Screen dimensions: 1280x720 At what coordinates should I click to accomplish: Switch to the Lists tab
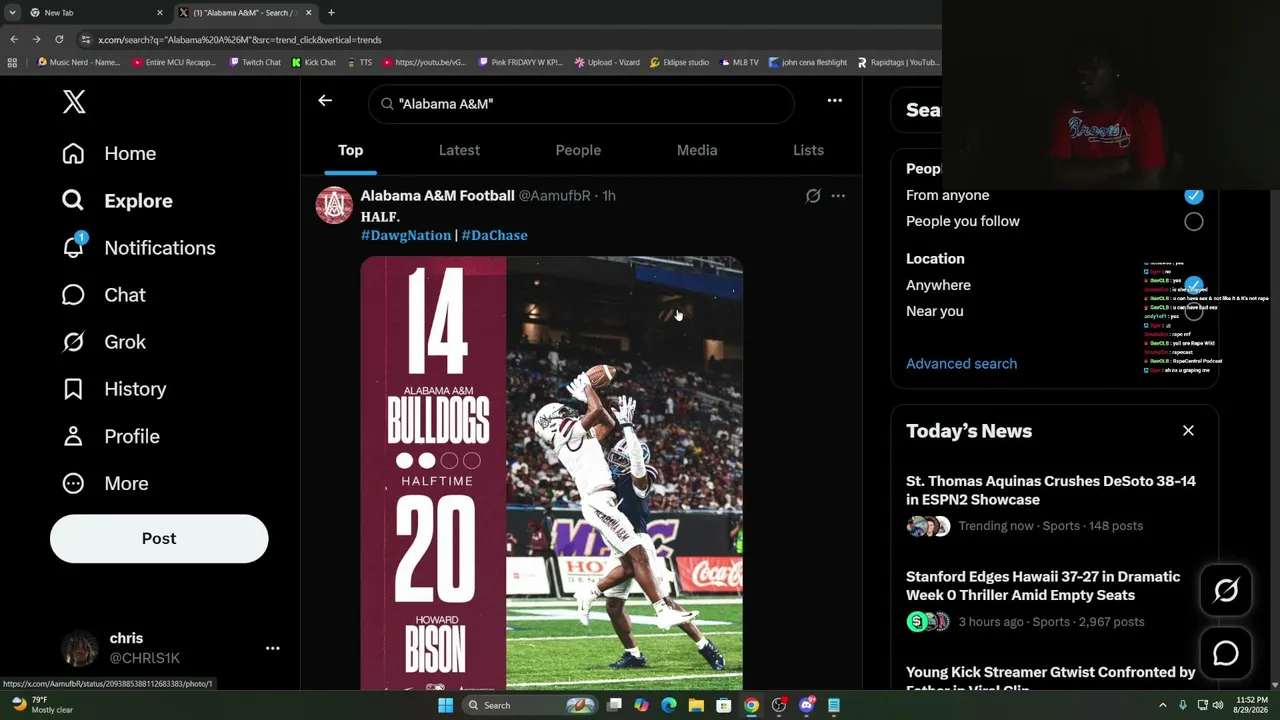click(808, 150)
